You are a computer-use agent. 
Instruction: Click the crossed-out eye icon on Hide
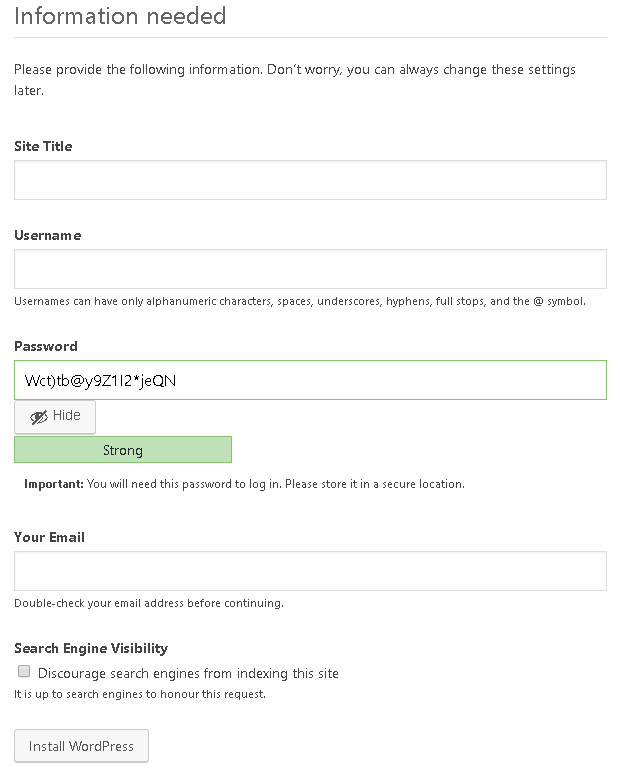tap(38, 416)
